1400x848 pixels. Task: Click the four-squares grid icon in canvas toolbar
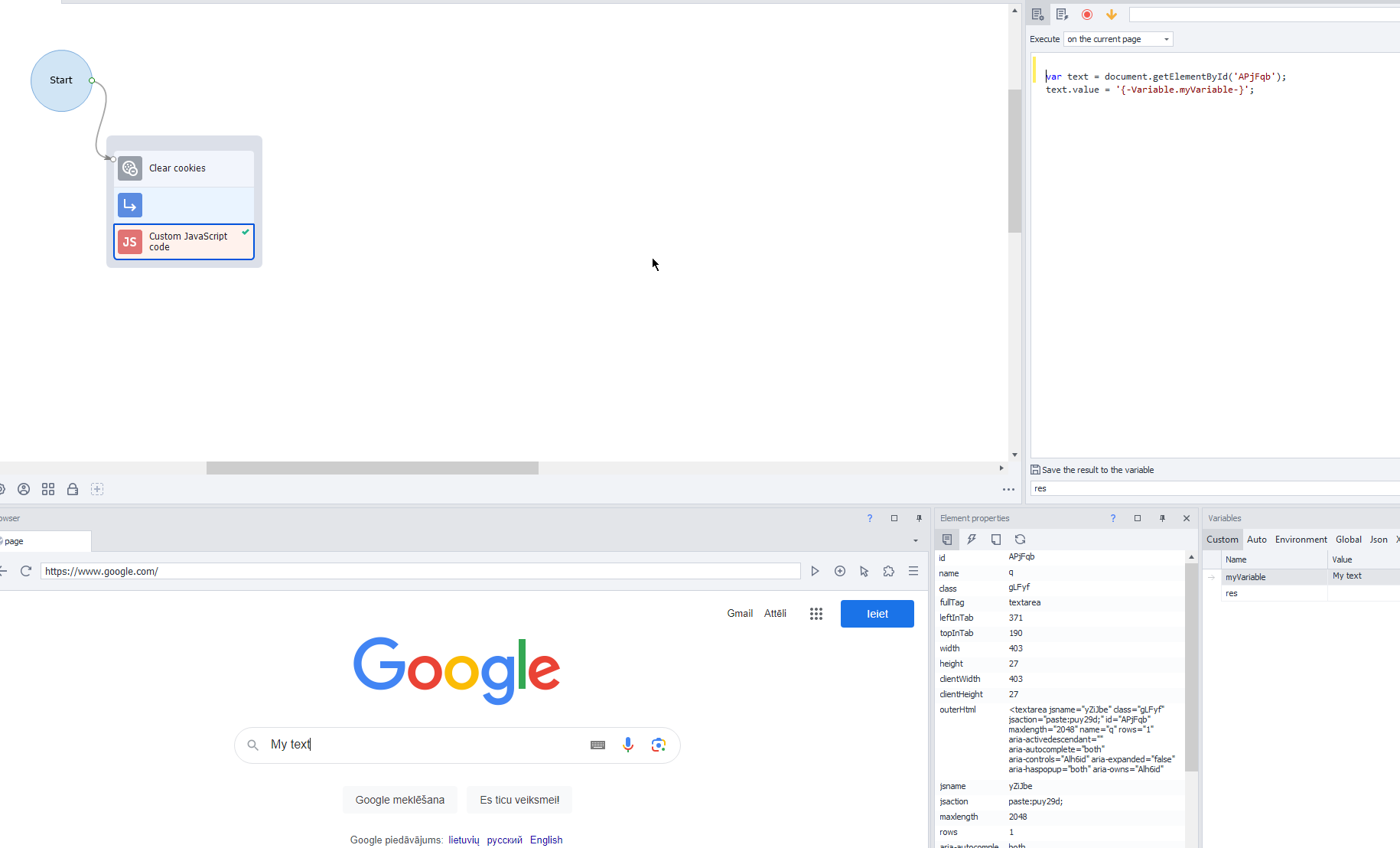click(48, 489)
